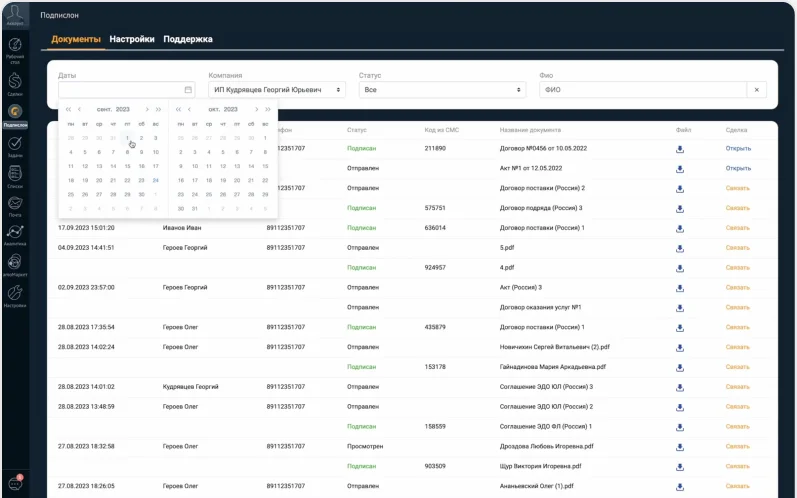The image size is (797, 498).
Task: Download Соглашение ЭДО ЮЛ (Россия) 3
Action: click(x=680, y=387)
